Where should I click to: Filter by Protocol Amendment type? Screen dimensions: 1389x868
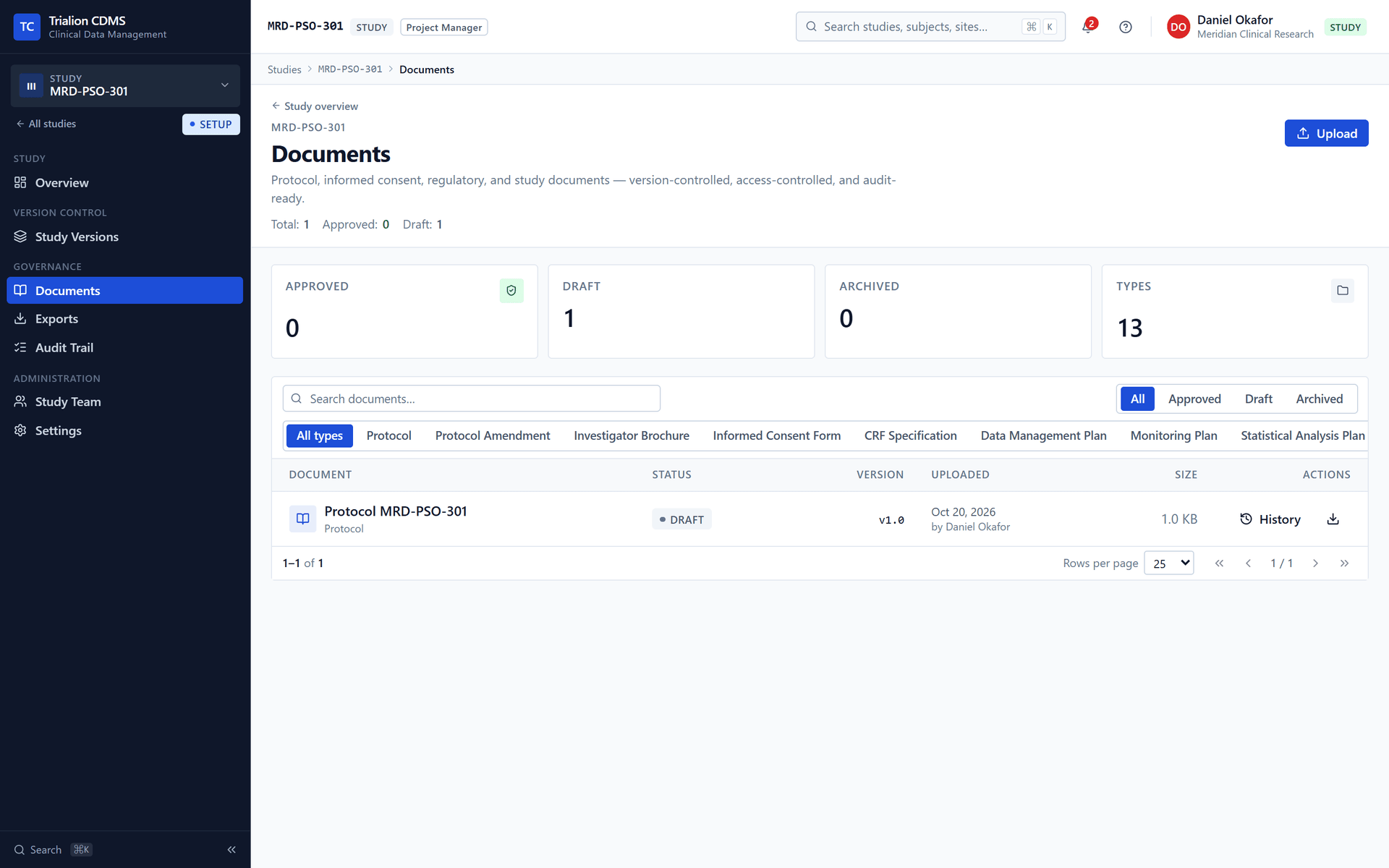pyautogui.click(x=492, y=435)
